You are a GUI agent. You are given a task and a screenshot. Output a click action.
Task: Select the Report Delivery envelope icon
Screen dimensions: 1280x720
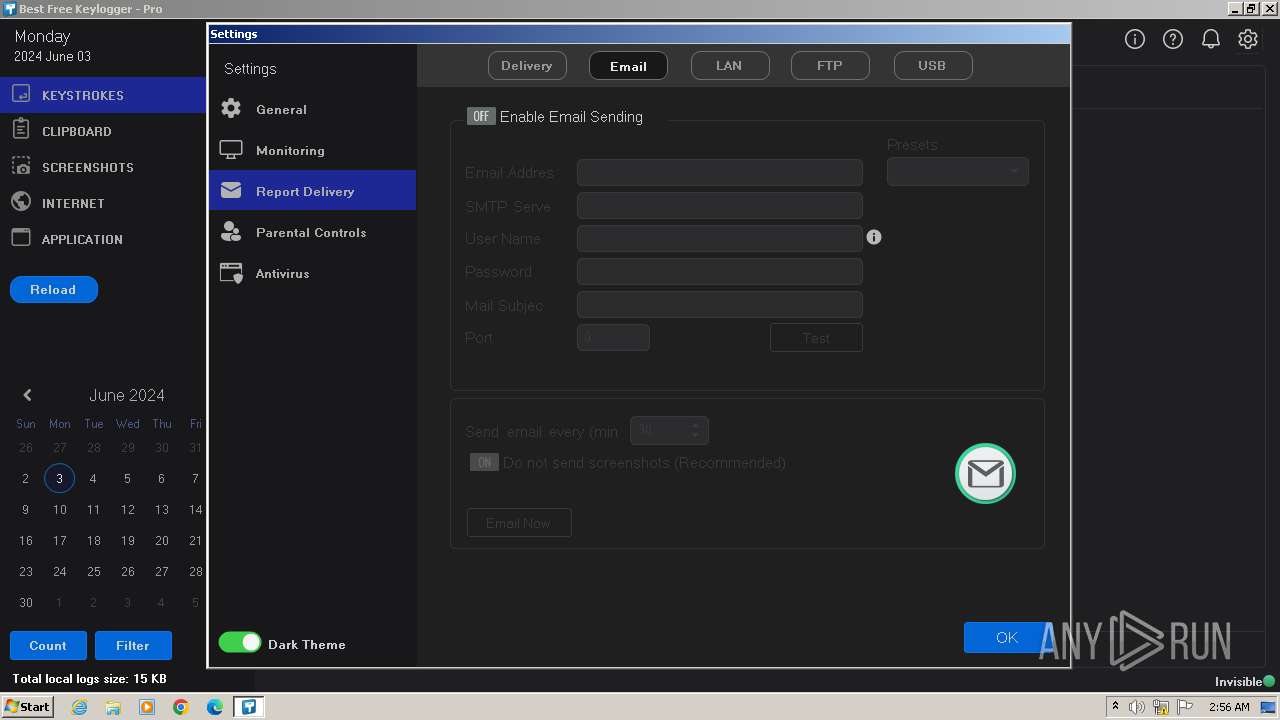click(231, 190)
